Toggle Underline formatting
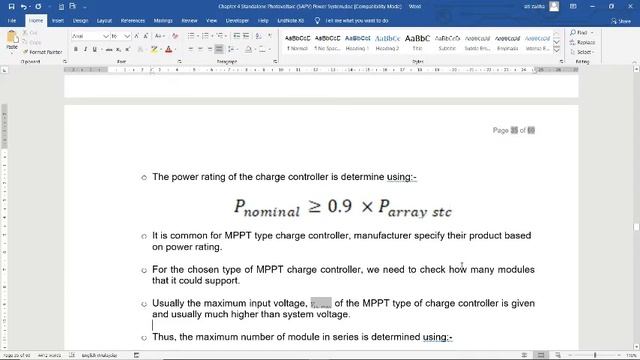This screenshot has width=640, height=360. point(95,49)
